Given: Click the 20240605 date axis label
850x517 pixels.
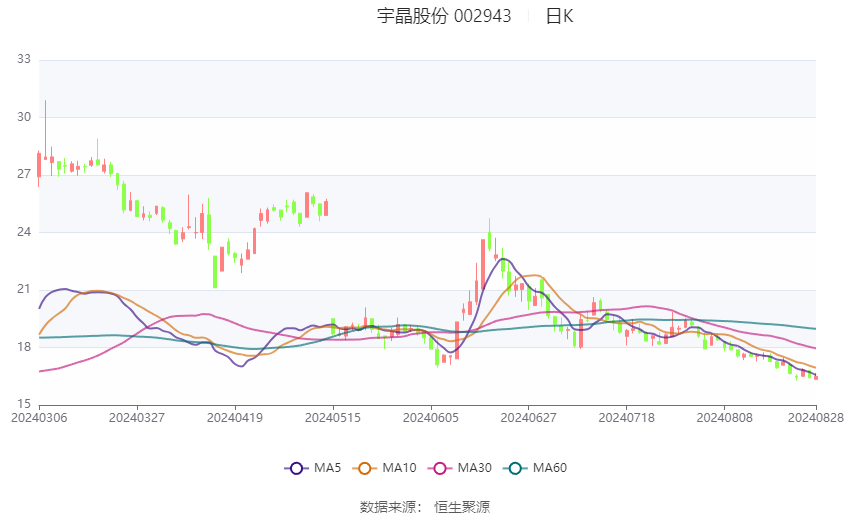Looking at the screenshot, I should point(431,418).
